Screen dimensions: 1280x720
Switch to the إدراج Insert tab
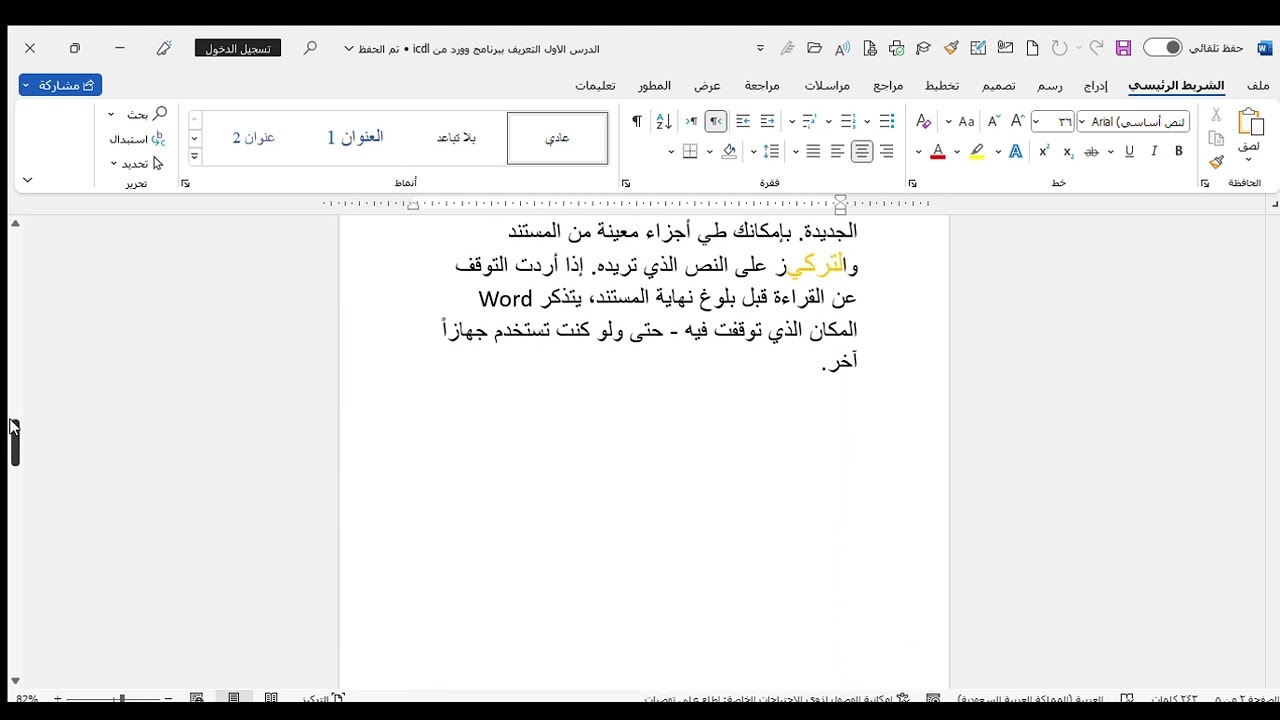pyautogui.click(x=1096, y=86)
